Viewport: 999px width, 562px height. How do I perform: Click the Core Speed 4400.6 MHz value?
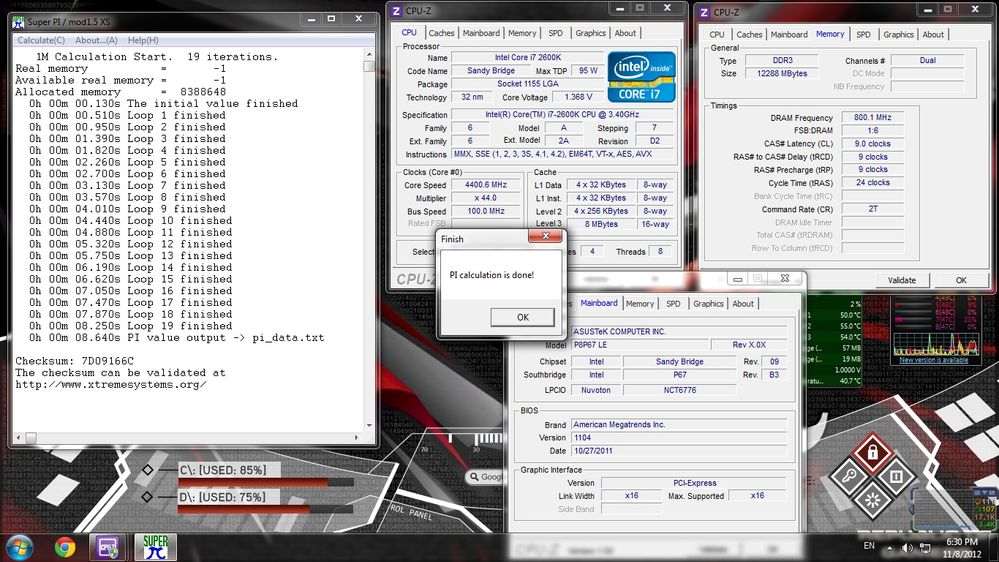[x=485, y=185]
